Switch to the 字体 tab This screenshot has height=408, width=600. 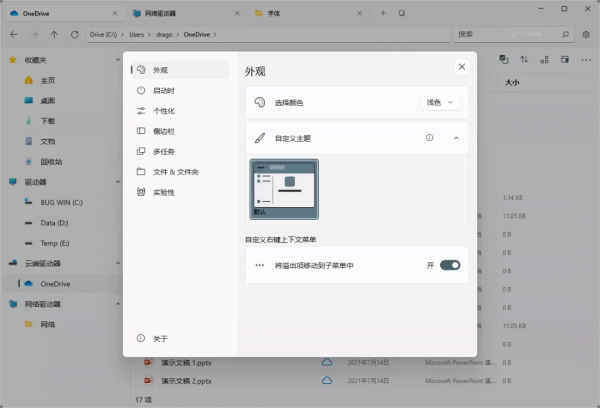click(308, 13)
